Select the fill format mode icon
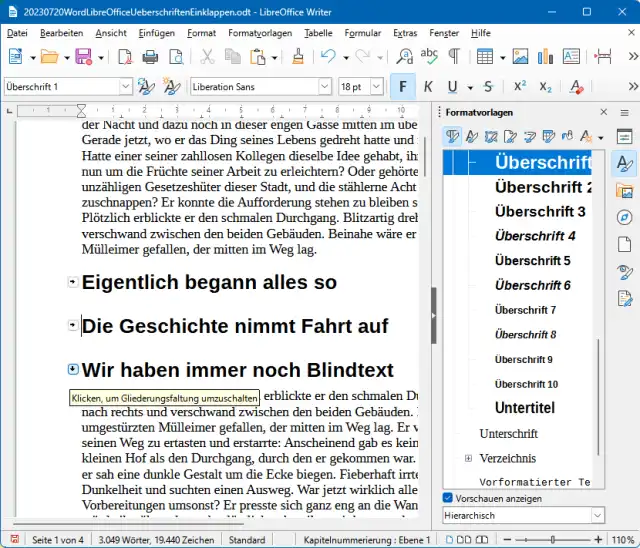 [566, 136]
